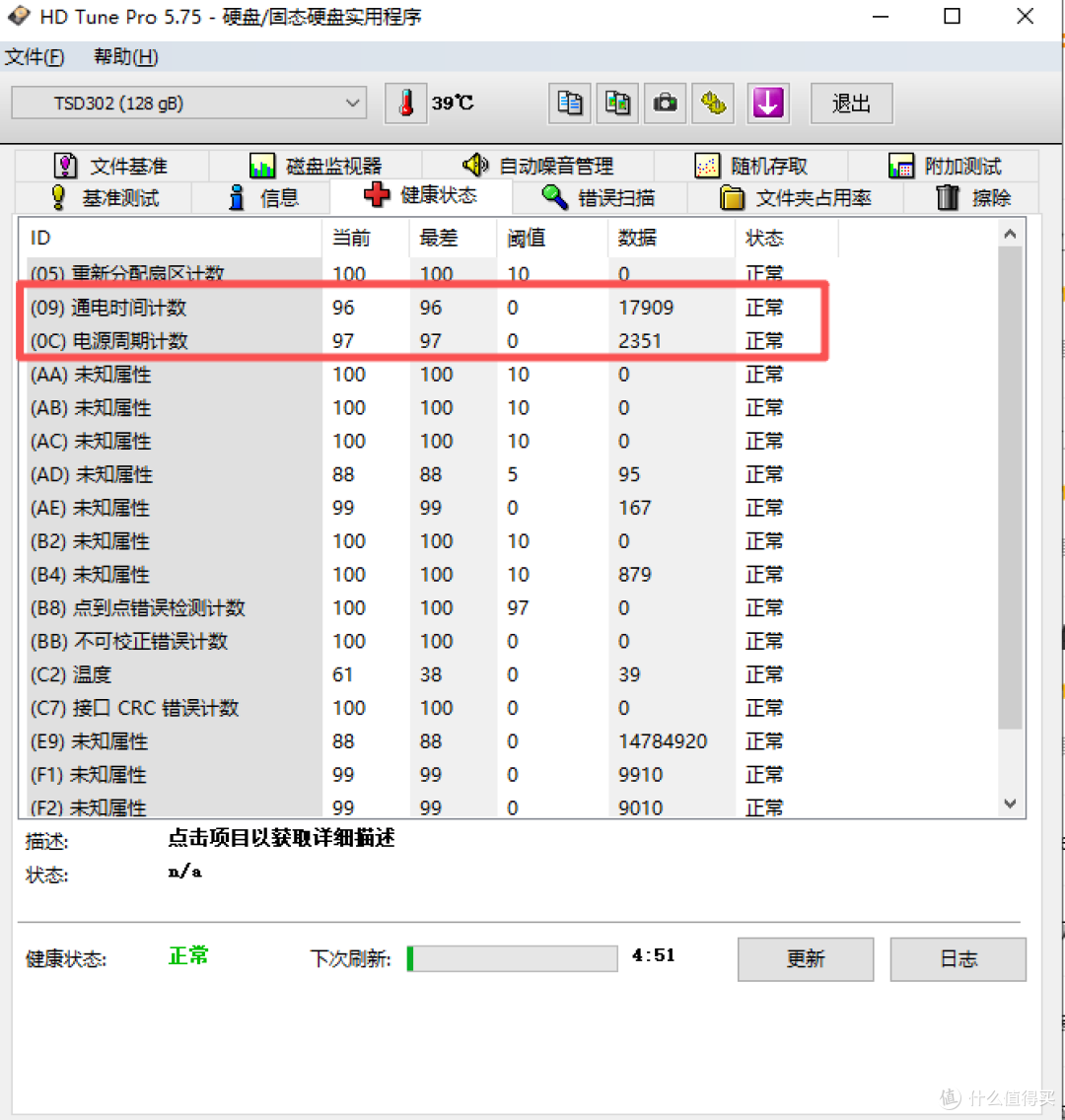Click data value 879
This screenshot has width=1065, height=1120.
(x=634, y=574)
